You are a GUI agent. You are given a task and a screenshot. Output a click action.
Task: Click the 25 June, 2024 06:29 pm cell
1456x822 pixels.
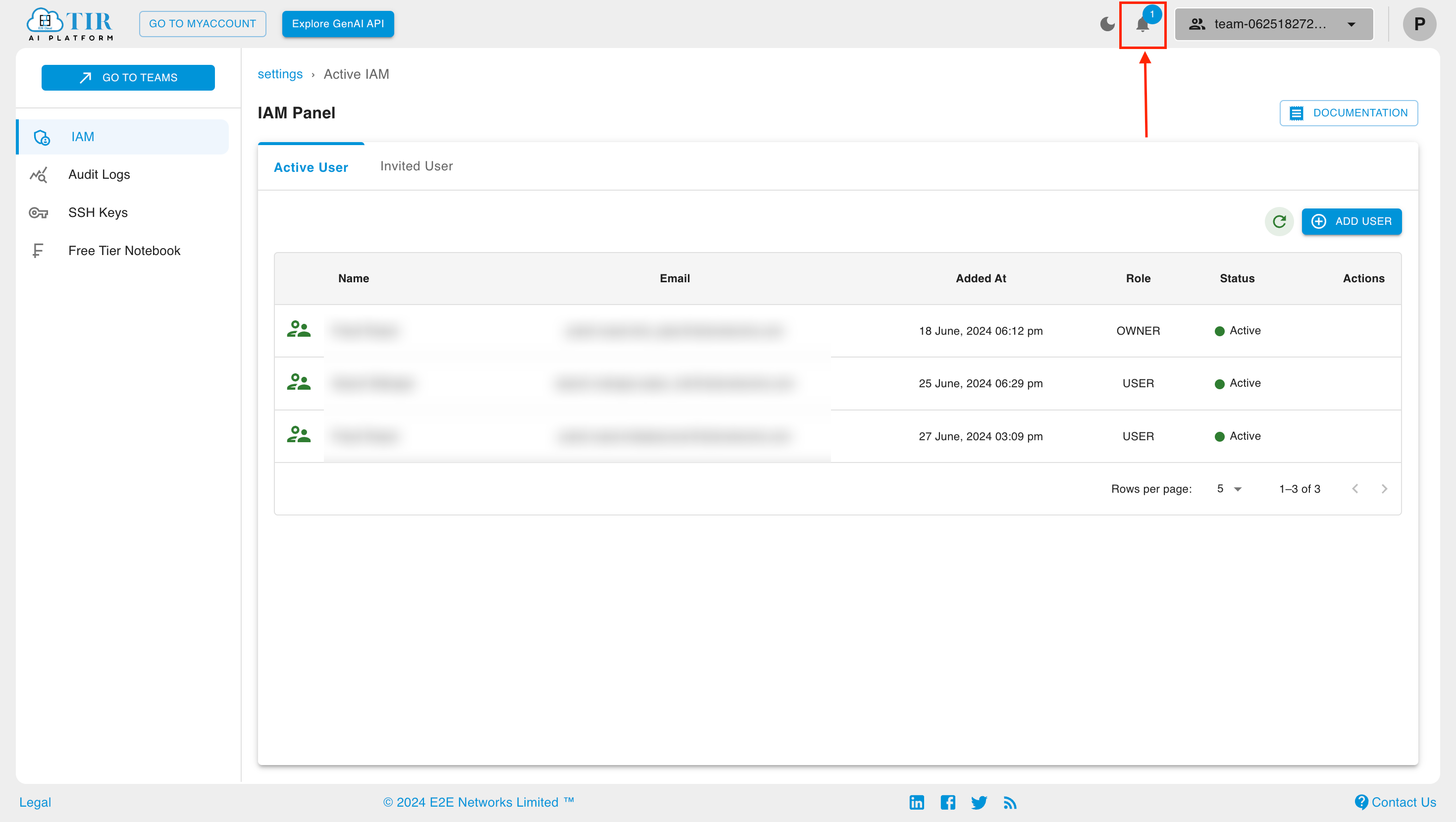[x=981, y=384]
